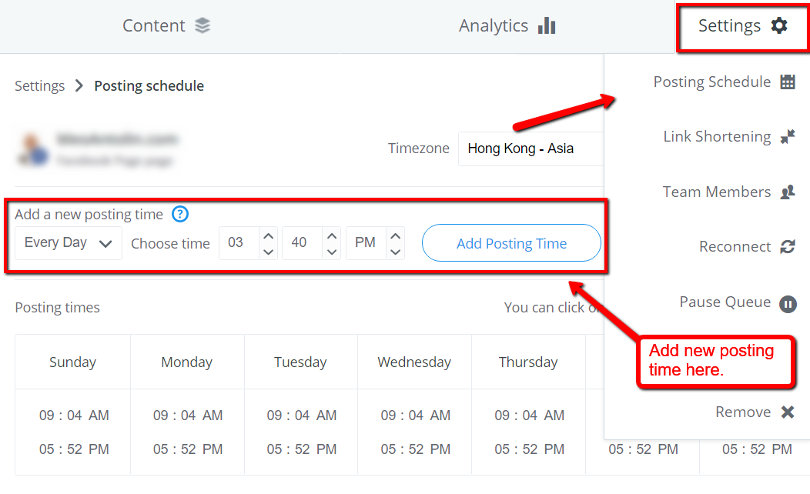Toggle AM/PM with down arrow

click(x=395, y=252)
